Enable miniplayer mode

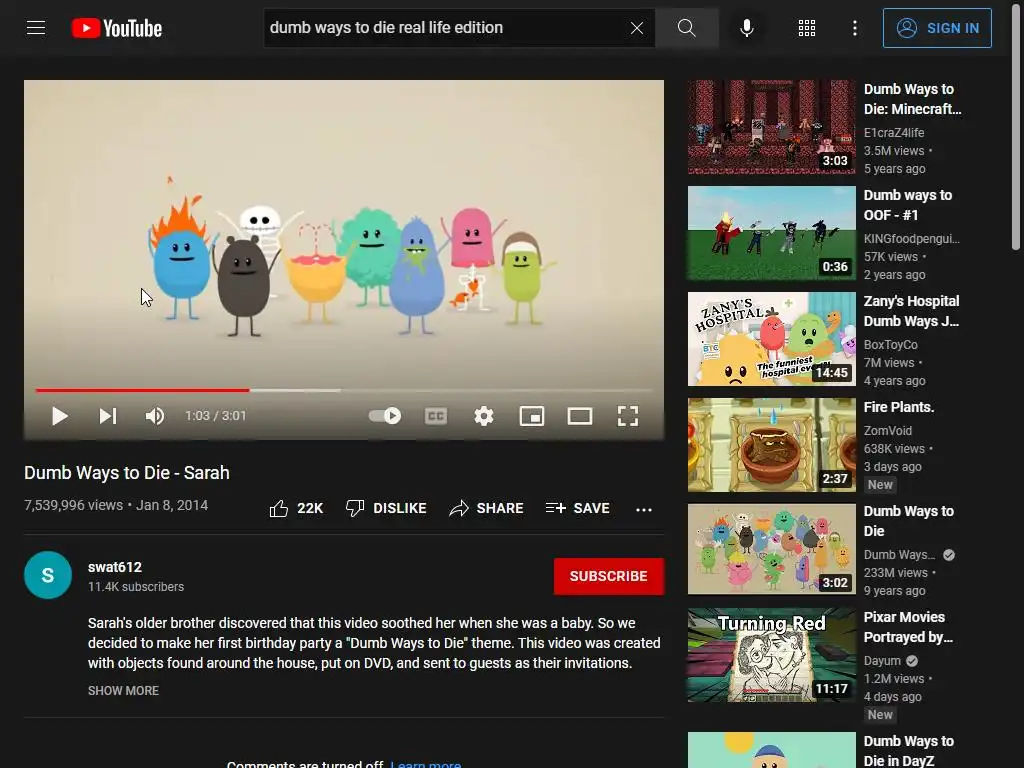coord(532,416)
